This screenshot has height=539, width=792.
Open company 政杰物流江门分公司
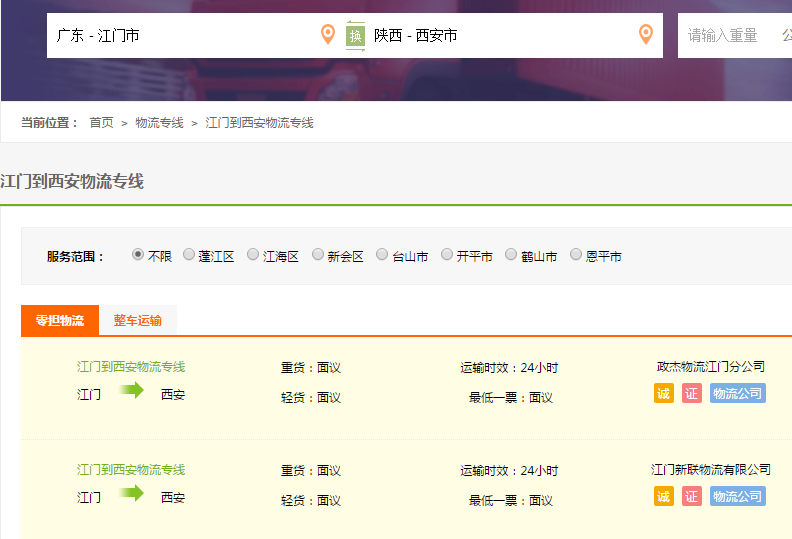tap(711, 367)
